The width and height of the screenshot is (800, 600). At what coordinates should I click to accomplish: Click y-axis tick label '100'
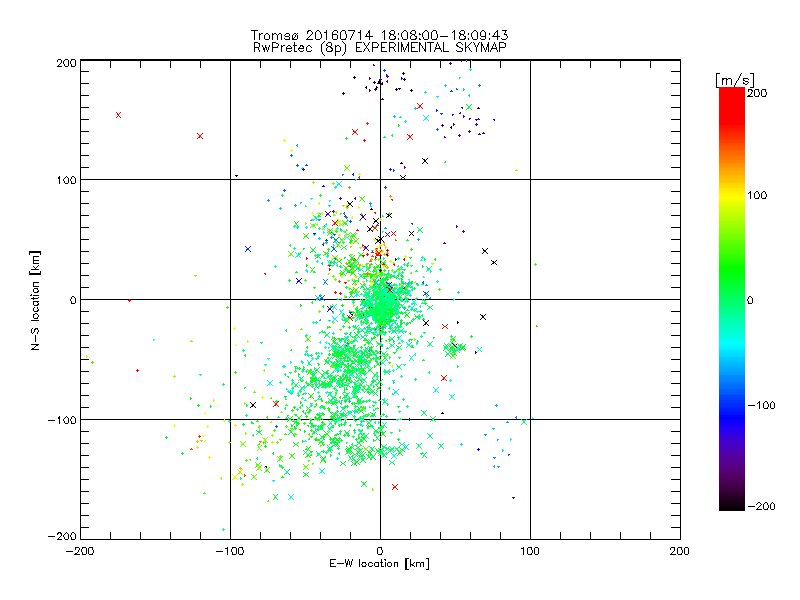point(66,181)
